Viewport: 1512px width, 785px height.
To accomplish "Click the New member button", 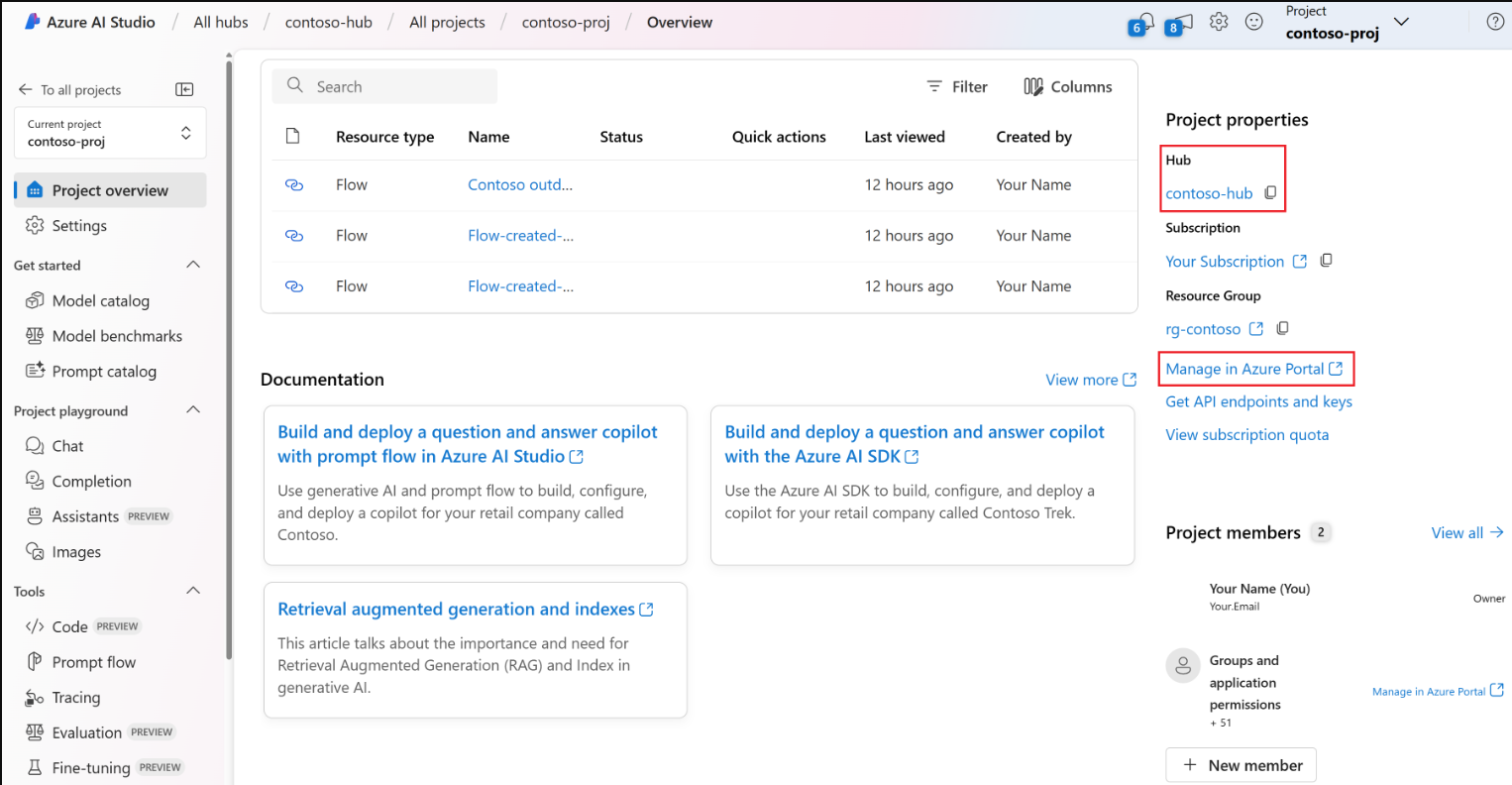I will pyautogui.click(x=1242, y=765).
